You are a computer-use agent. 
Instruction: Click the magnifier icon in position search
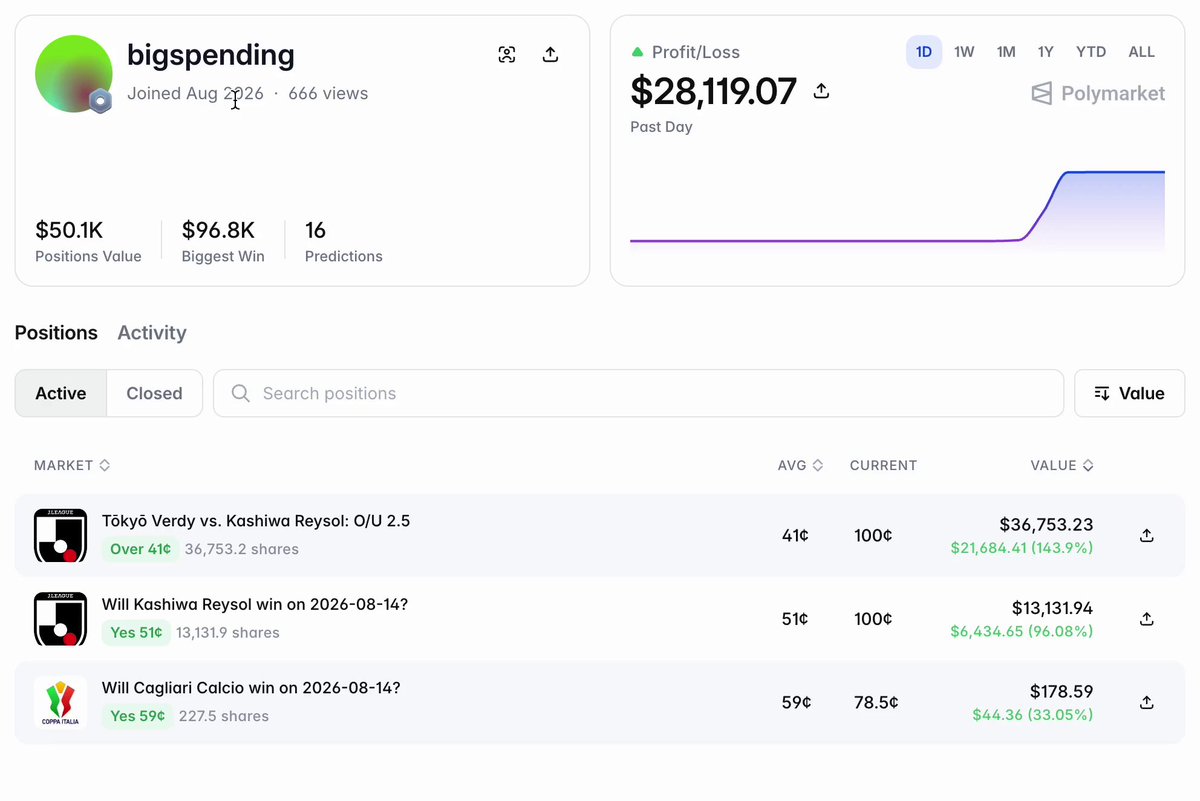[x=240, y=393]
